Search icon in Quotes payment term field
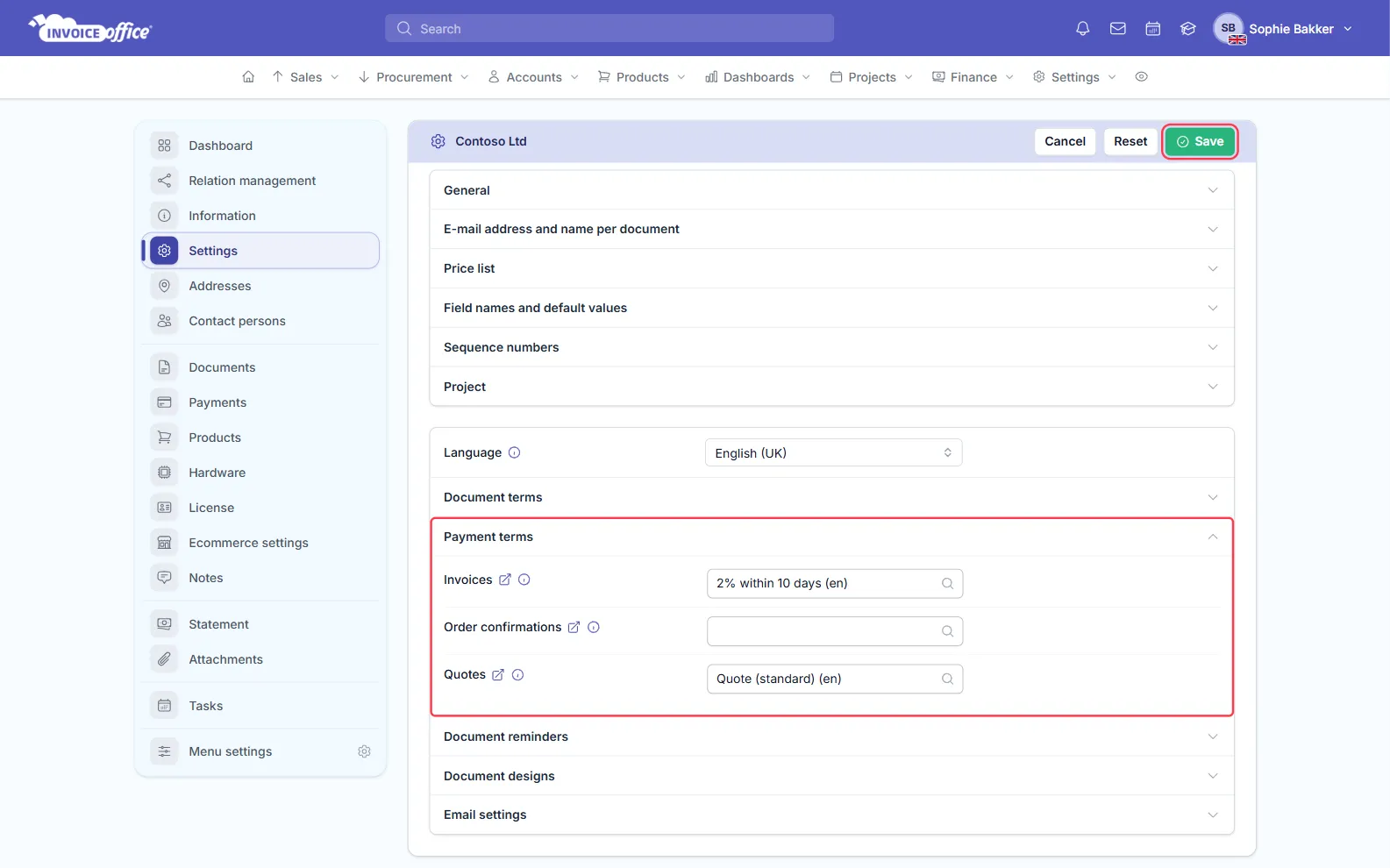 tap(947, 679)
